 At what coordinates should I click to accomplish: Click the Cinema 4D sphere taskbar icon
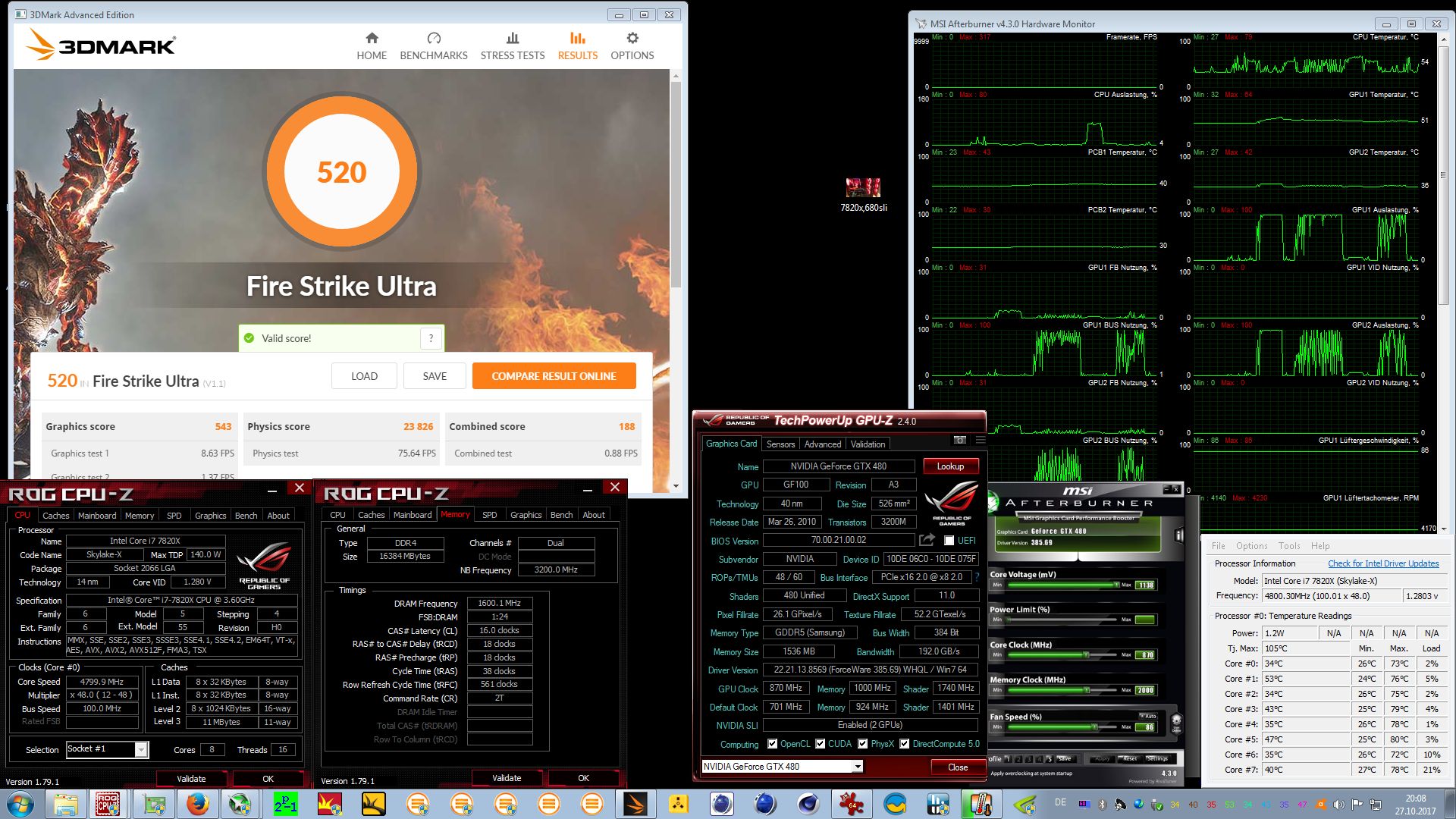(x=808, y=804)
